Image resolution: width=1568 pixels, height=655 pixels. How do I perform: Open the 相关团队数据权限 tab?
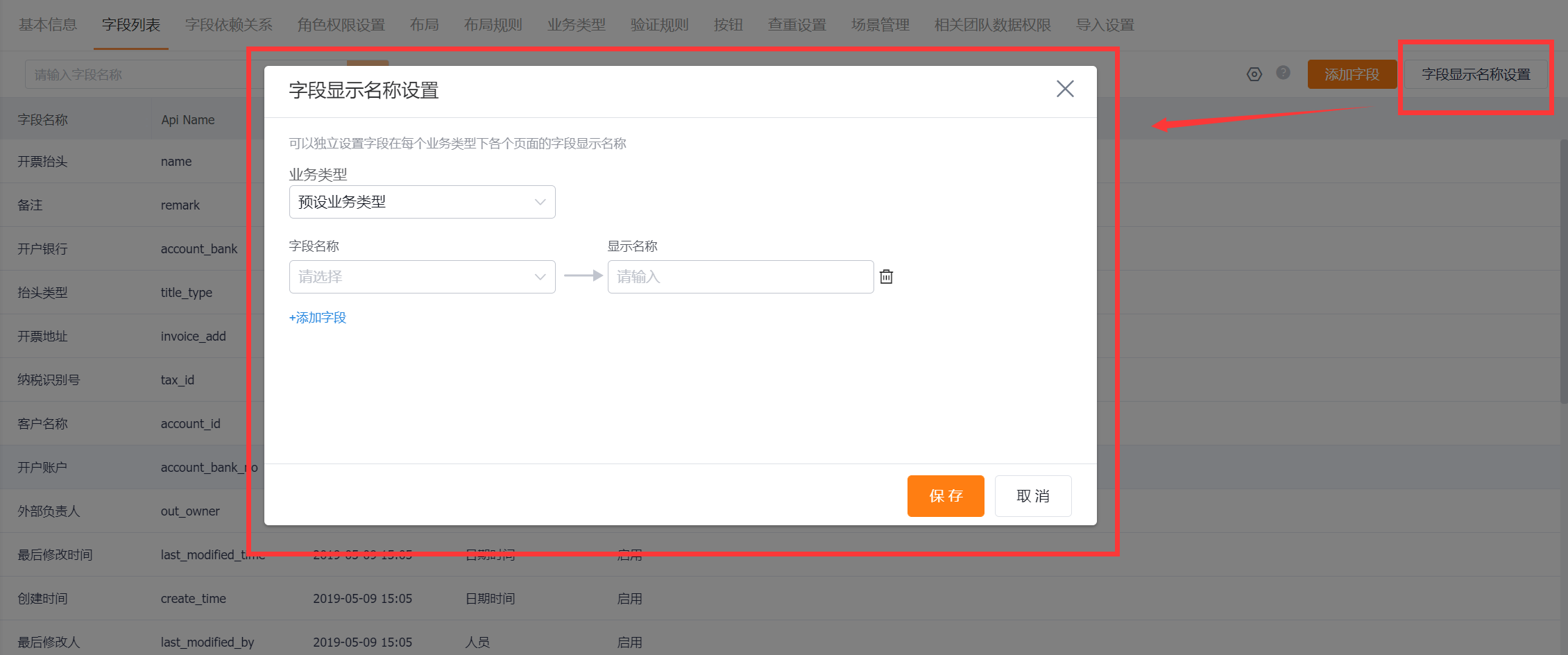point(993,25)
